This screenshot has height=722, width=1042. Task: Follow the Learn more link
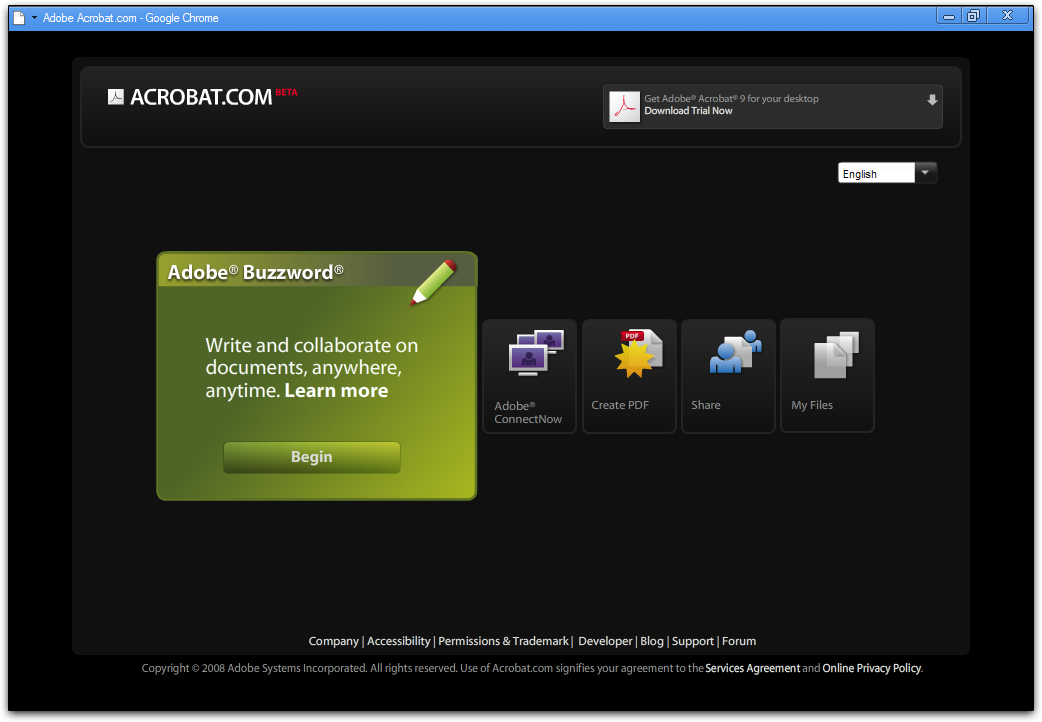(x=336, y=390)
